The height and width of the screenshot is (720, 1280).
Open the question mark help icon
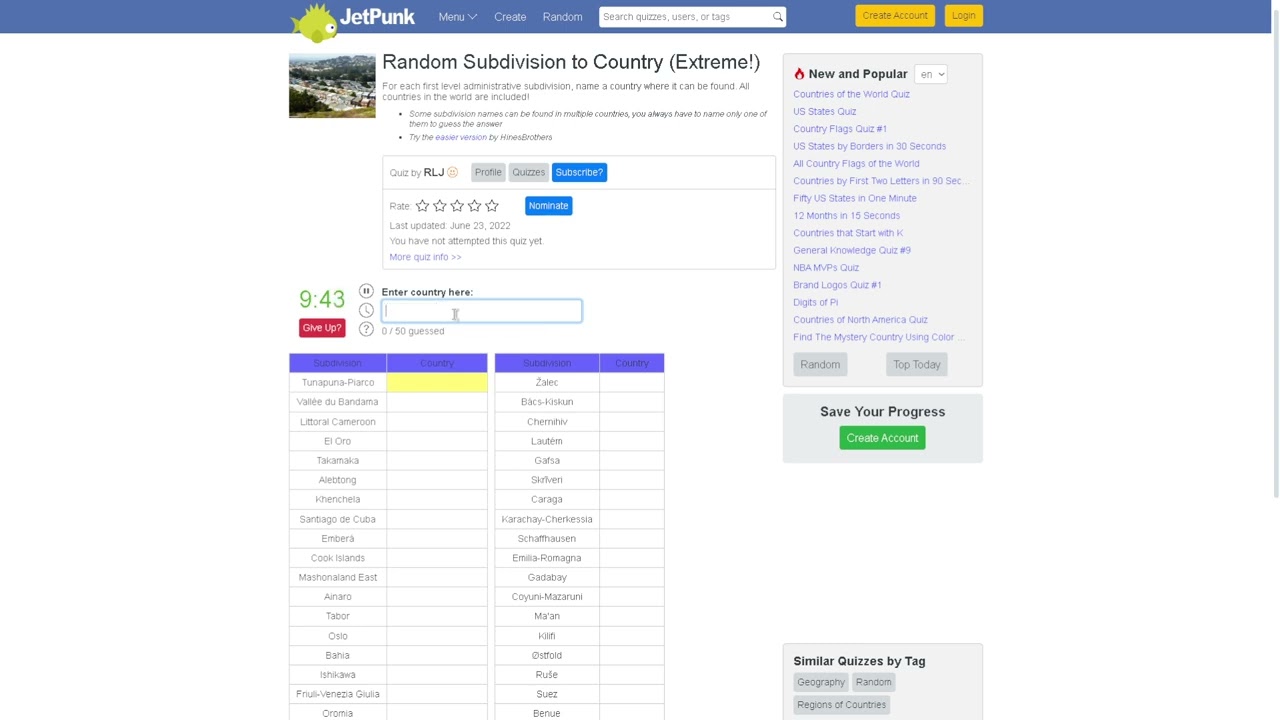point(366,330)
